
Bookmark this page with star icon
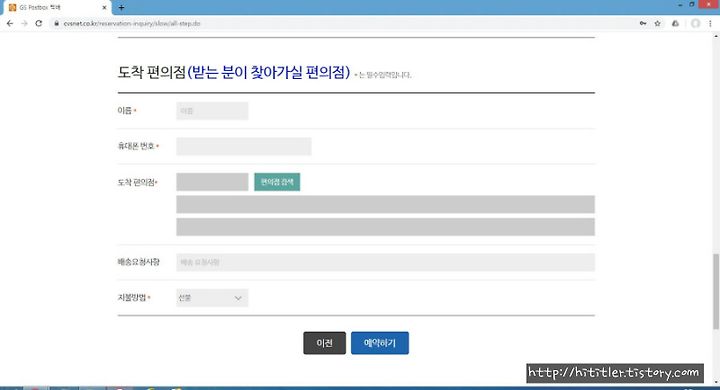[658, 23]
